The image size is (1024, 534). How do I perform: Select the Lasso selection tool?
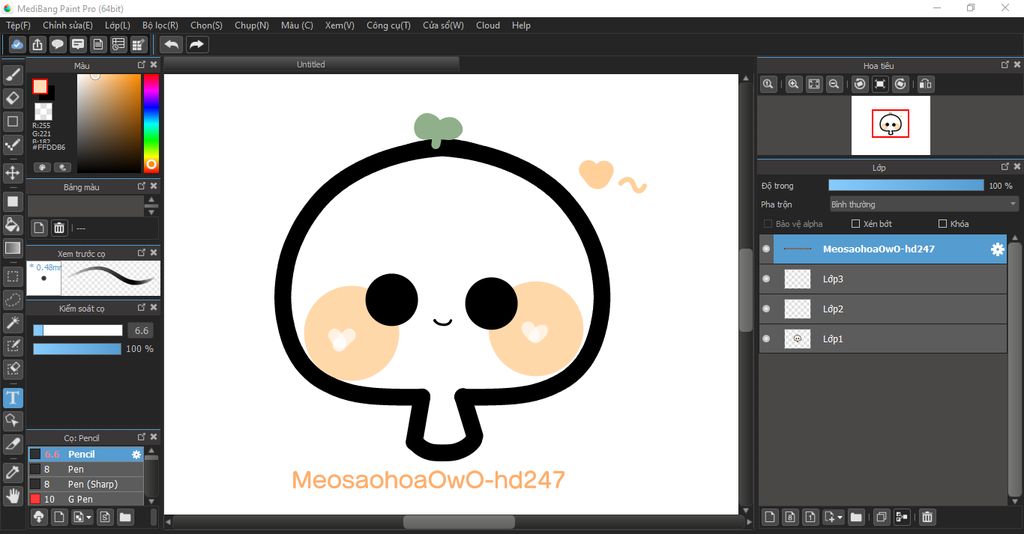pyautogui.click(x=12, y=300)
